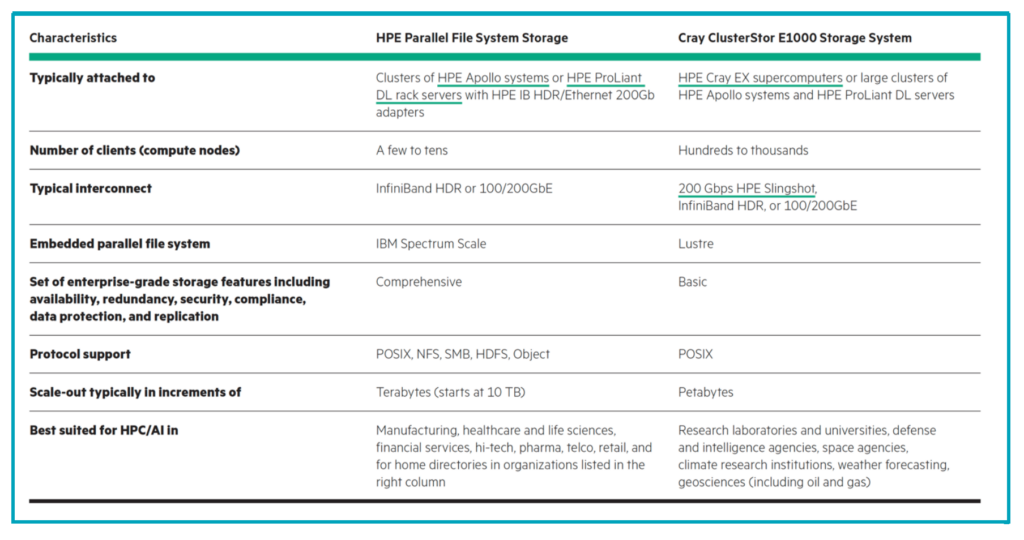Select the POSIX-only cell in Cray column
The height and width of the screenshot is (540, 1024).
click(696, 355)
